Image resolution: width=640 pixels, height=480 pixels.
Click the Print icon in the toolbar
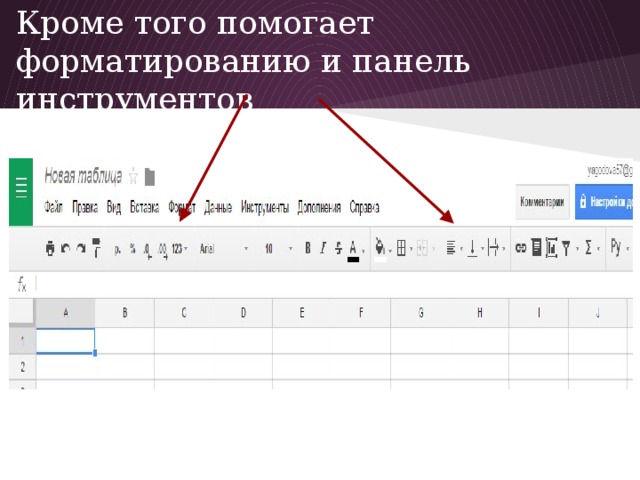(x=50, y=248)
